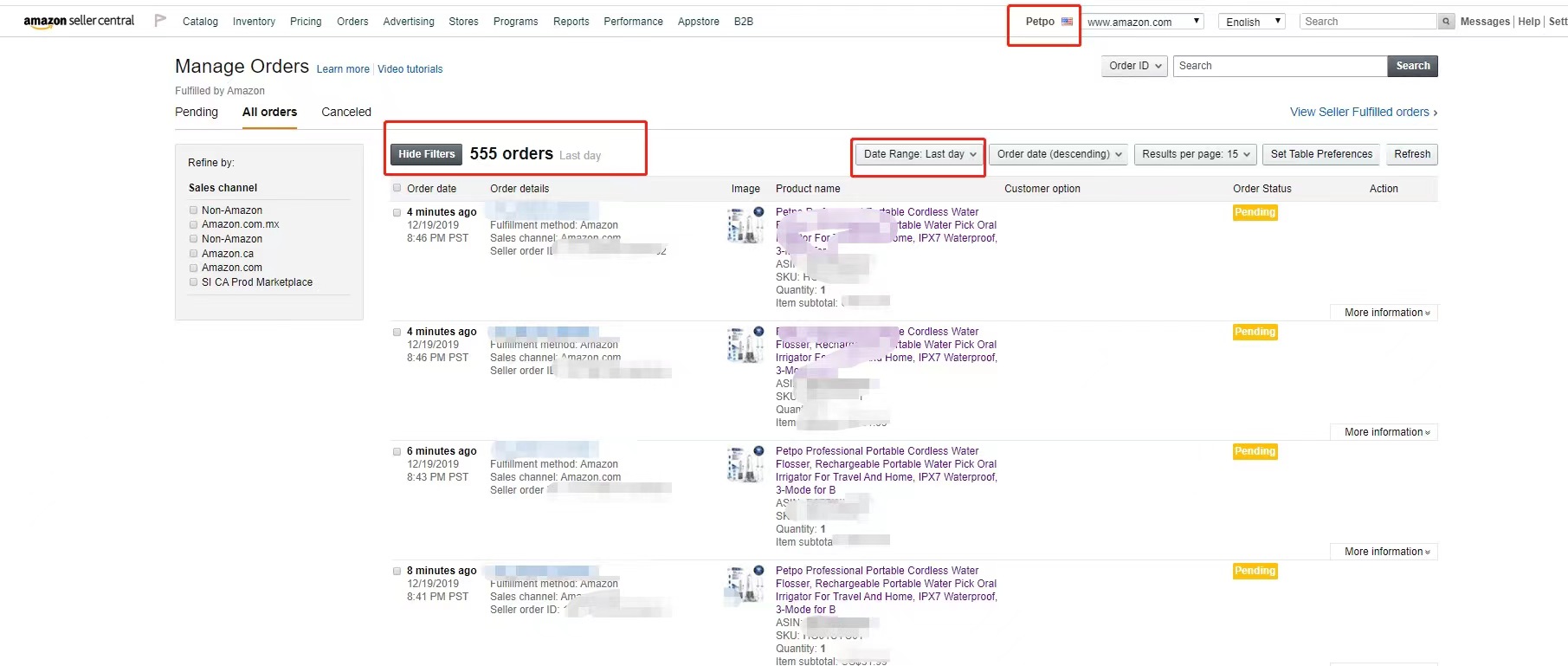
Task: Open product thumbnail for the 8:43 PM order
Action: click(745, 464)
